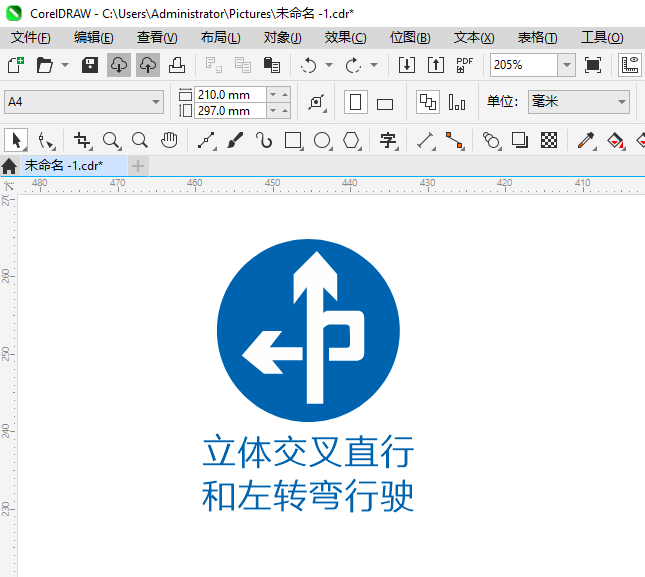Open the 布局(L) menu
The width and height of the screenshot is (645, 577).
pos(220,38)
